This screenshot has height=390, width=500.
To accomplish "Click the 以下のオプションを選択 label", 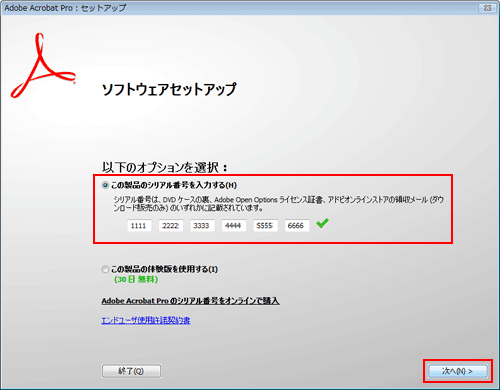I will click(164, 167).
